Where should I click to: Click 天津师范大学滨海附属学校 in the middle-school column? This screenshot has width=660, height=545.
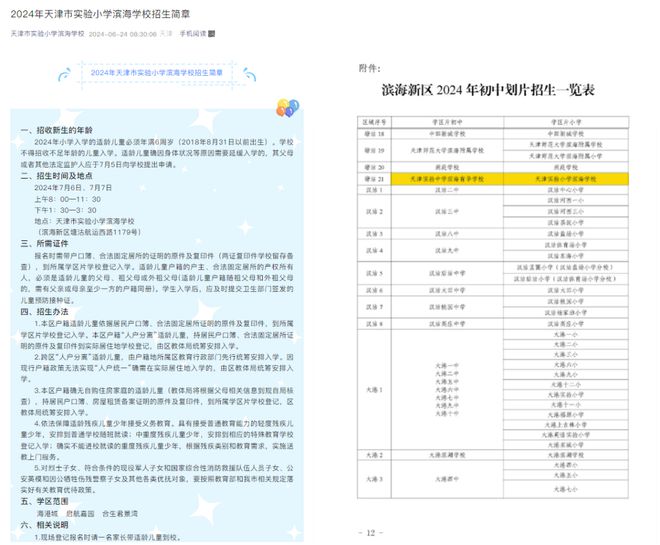(x=447, y=150)
